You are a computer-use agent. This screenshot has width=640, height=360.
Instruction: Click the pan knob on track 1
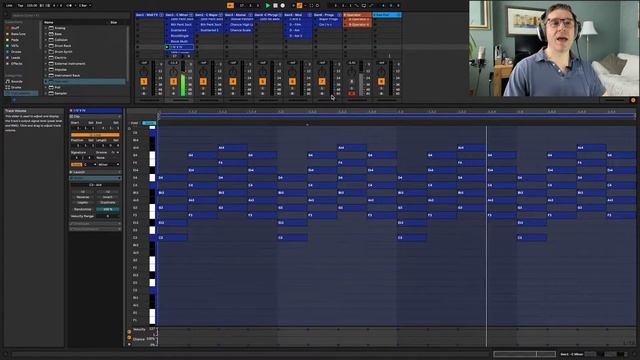[144, 72]
